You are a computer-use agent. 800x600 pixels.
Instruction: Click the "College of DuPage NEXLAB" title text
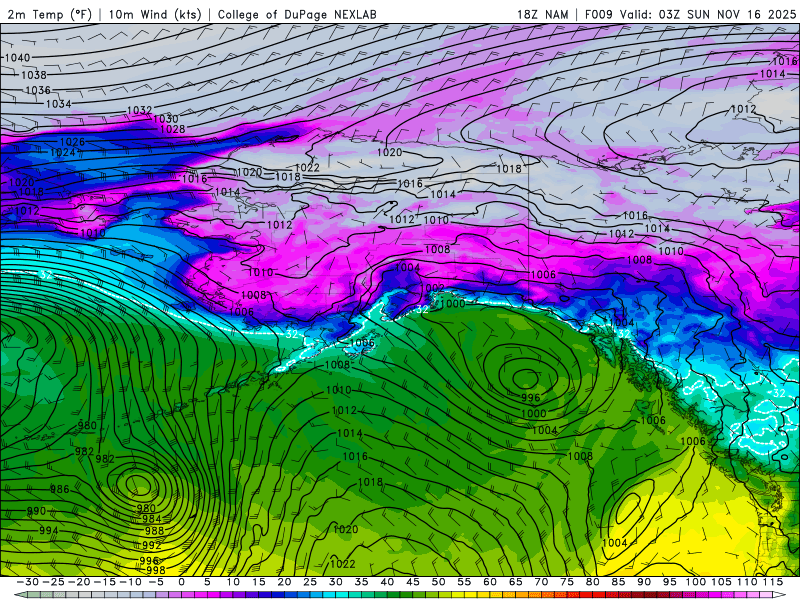point(297,14)
